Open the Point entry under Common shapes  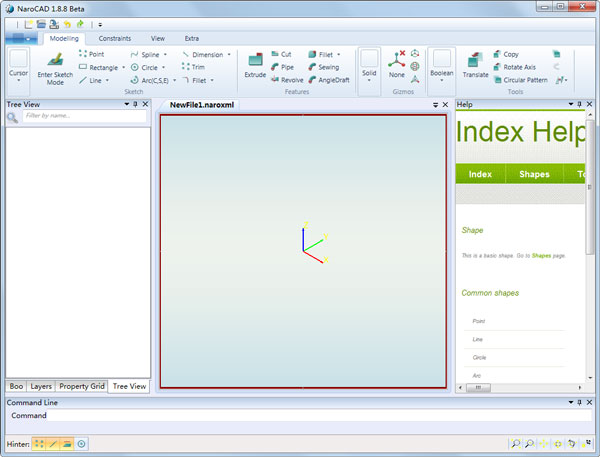tap(479, 321)
